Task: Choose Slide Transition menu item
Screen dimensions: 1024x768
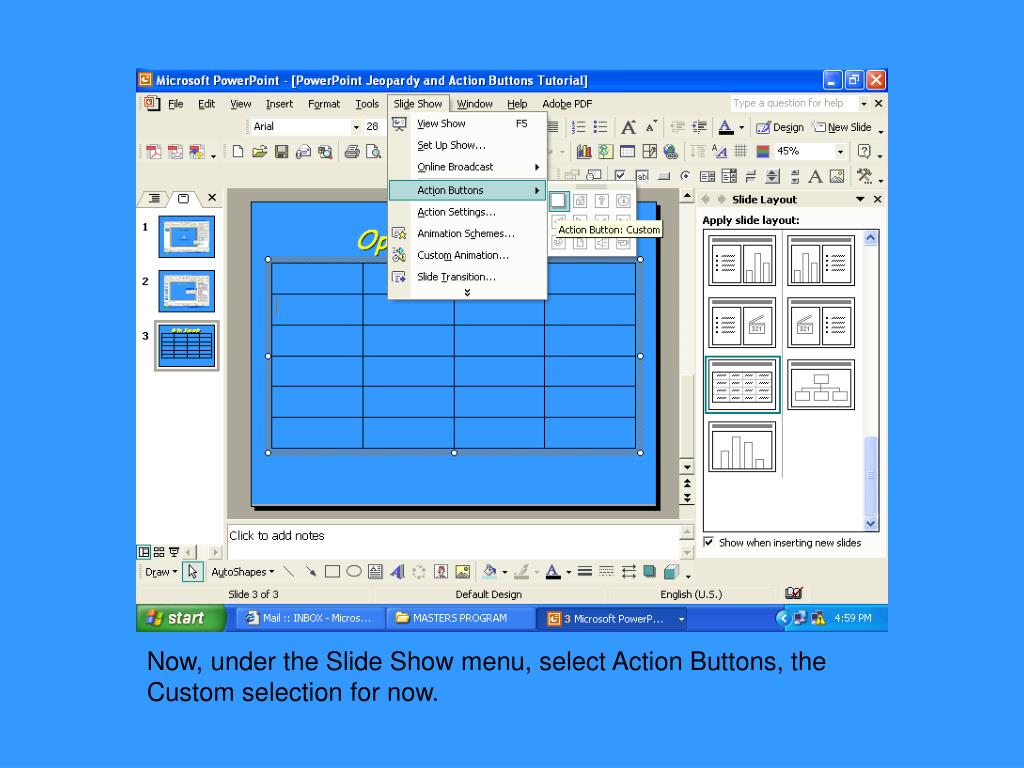Action: tap(468, 276)
